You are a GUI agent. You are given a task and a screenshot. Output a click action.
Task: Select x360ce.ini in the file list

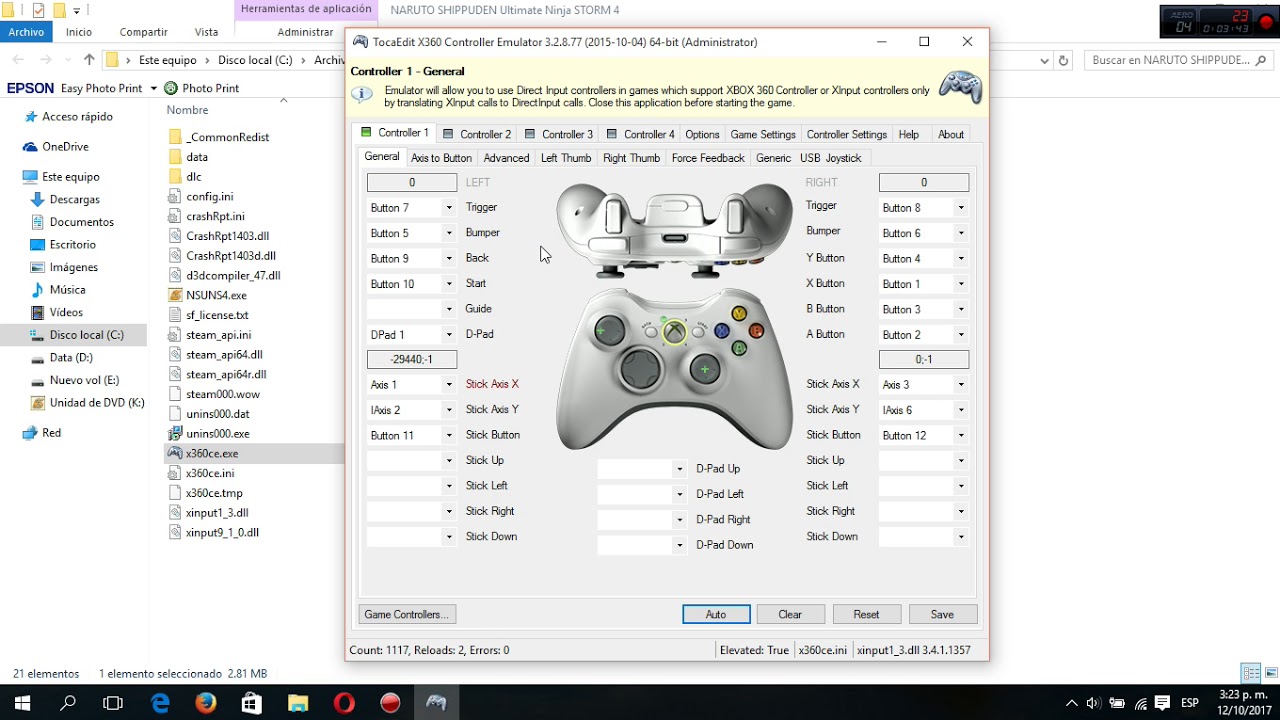click(210, 473)
